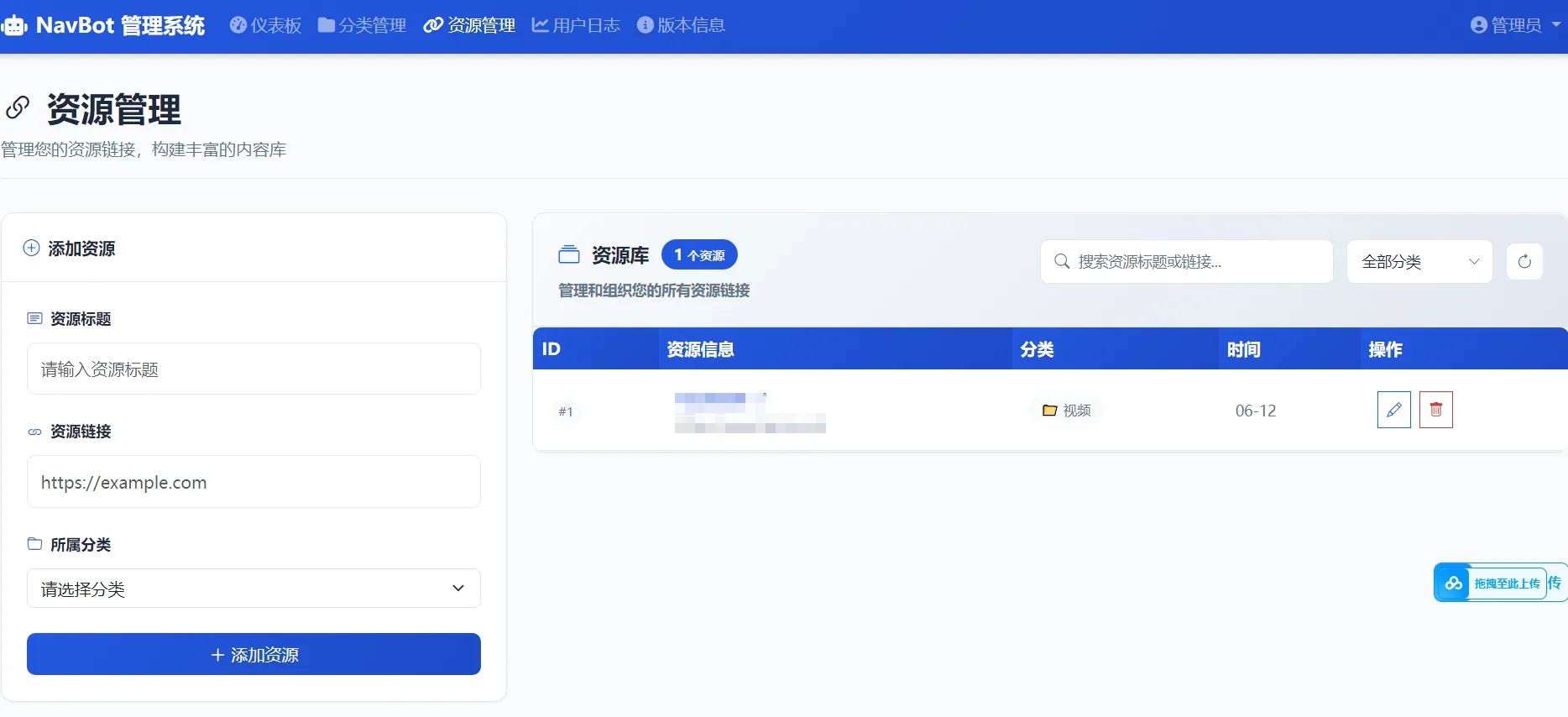Focus the 资源标题 input field
Viewport: 1568px width, 717px height.
(x=253, y=369)
